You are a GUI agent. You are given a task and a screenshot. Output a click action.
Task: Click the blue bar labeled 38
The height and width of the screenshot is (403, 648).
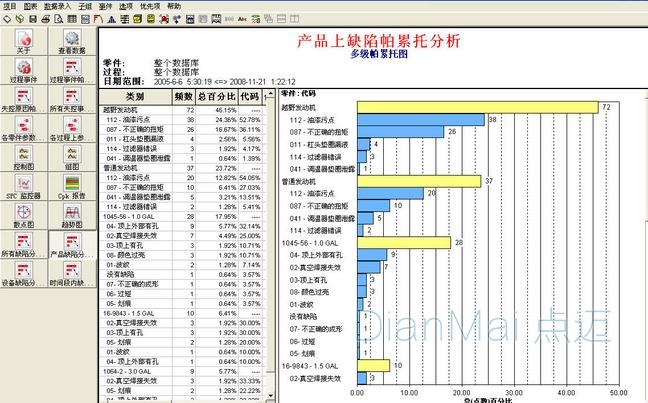pyautogui.click(x=421, y=120)
